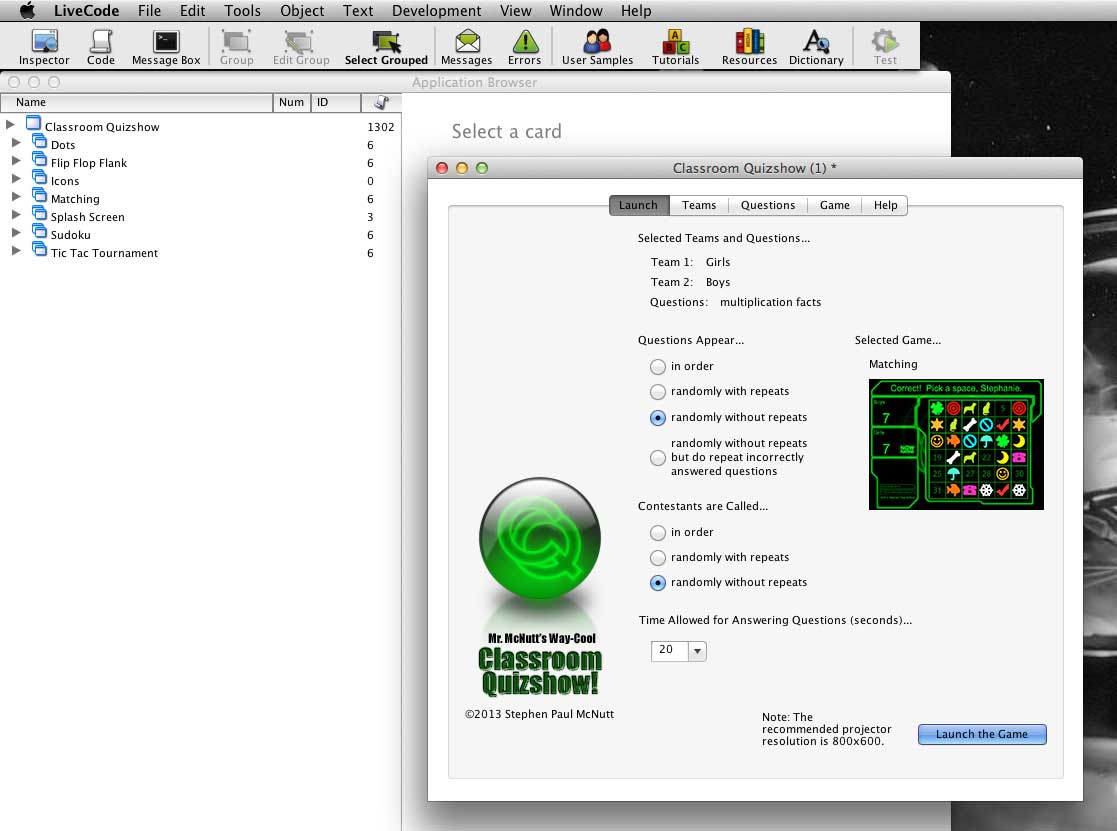This screenshot has width=1117, height=831.
Task: Open the Messages toolbar icon
Action: (466, 46)
